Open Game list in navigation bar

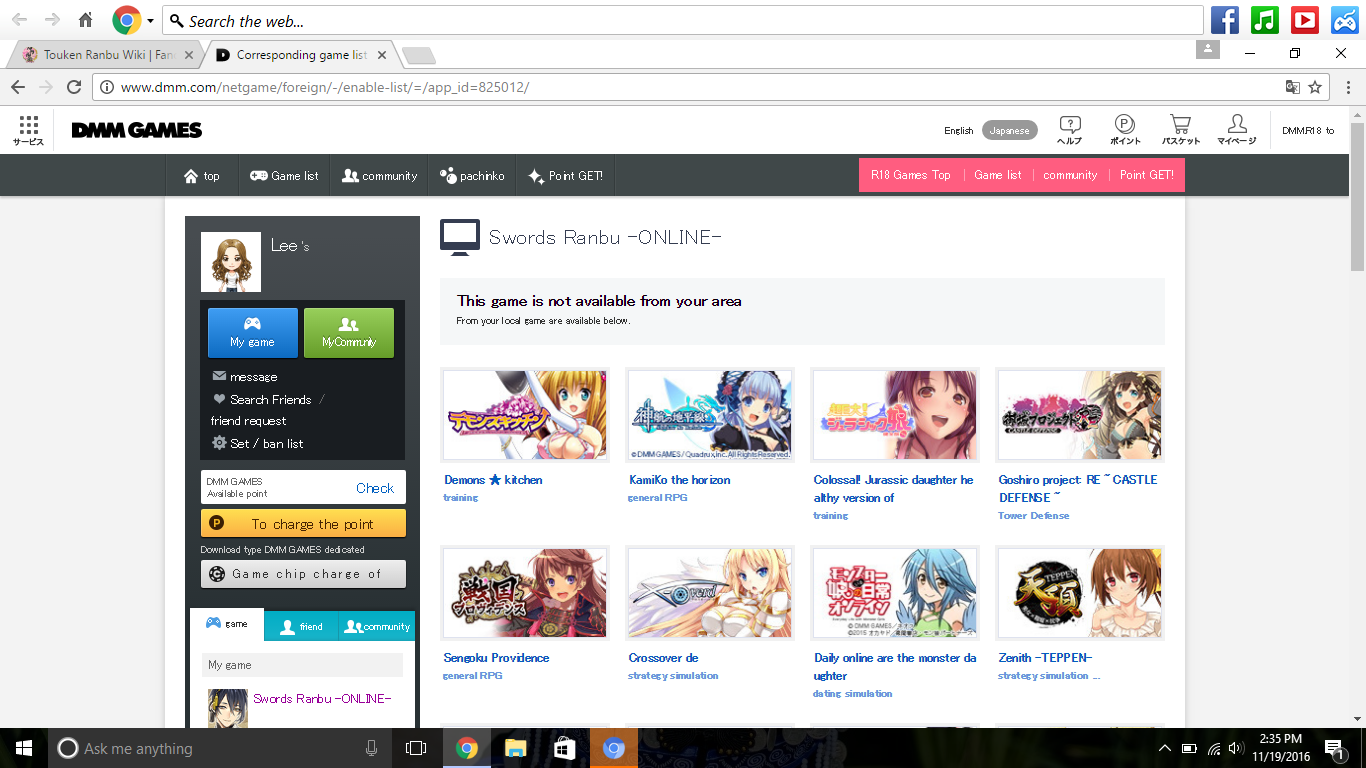tap(284, 175)
